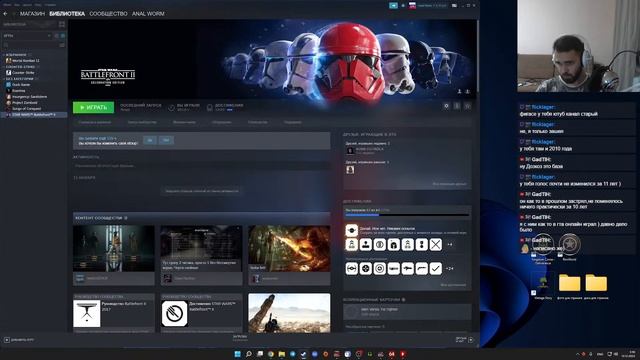This screenshot has width=640, height=360.
Task: Open the middle community content thumbnail
Action: point(201,249)
